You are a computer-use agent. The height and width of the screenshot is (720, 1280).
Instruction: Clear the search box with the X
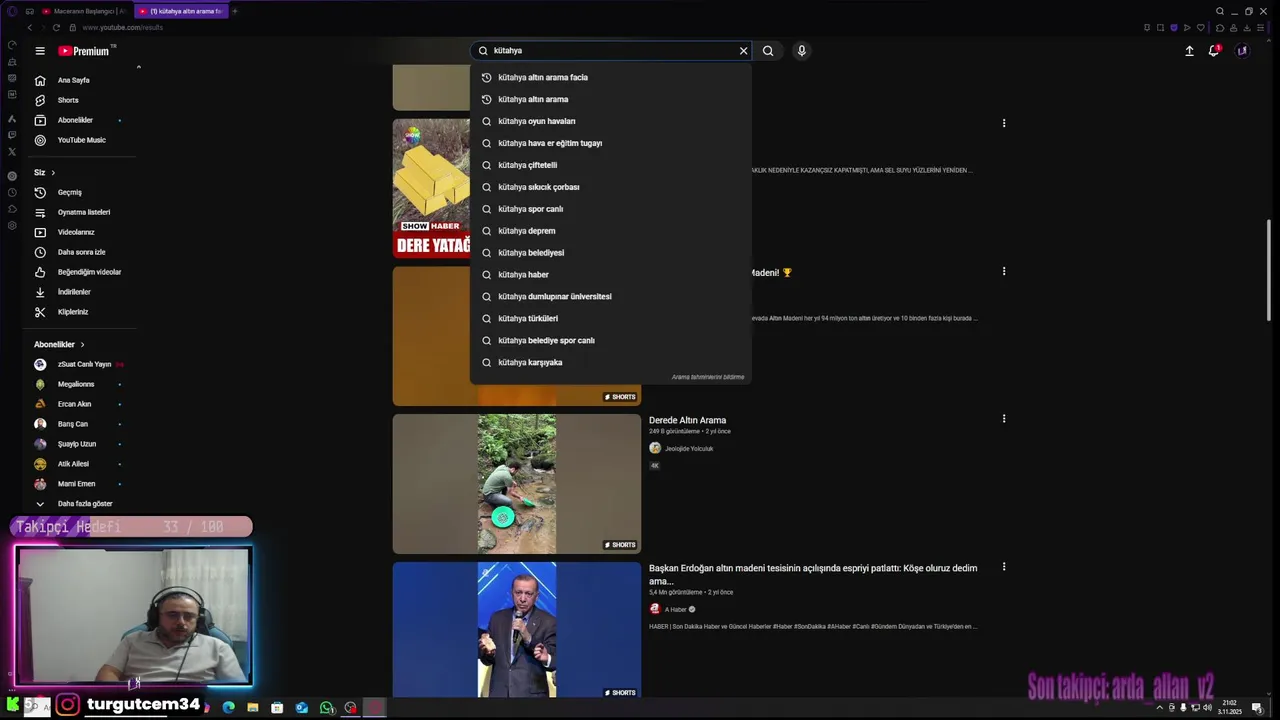[743, 51]
